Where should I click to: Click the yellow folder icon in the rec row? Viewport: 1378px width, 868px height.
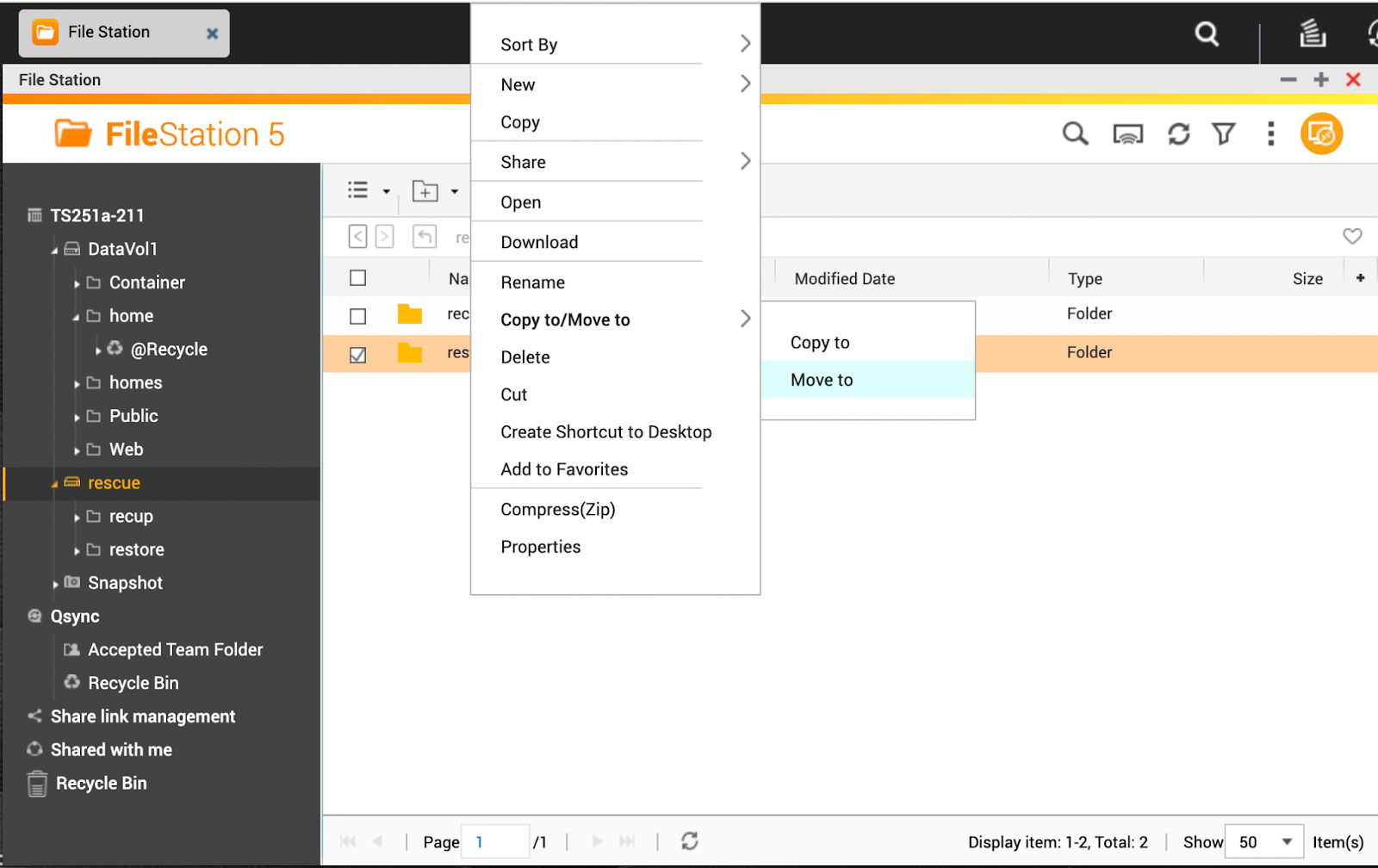[410, 314]
